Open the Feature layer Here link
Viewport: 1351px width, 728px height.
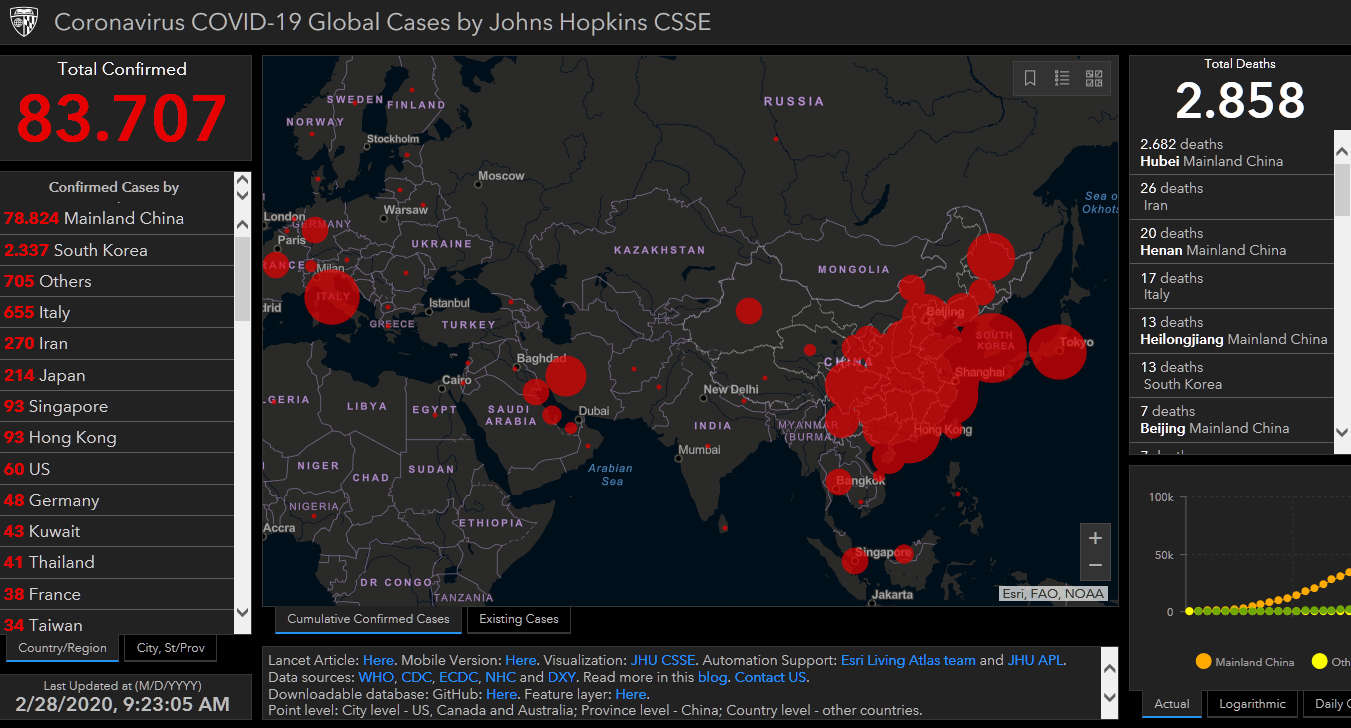pos(630,694)
